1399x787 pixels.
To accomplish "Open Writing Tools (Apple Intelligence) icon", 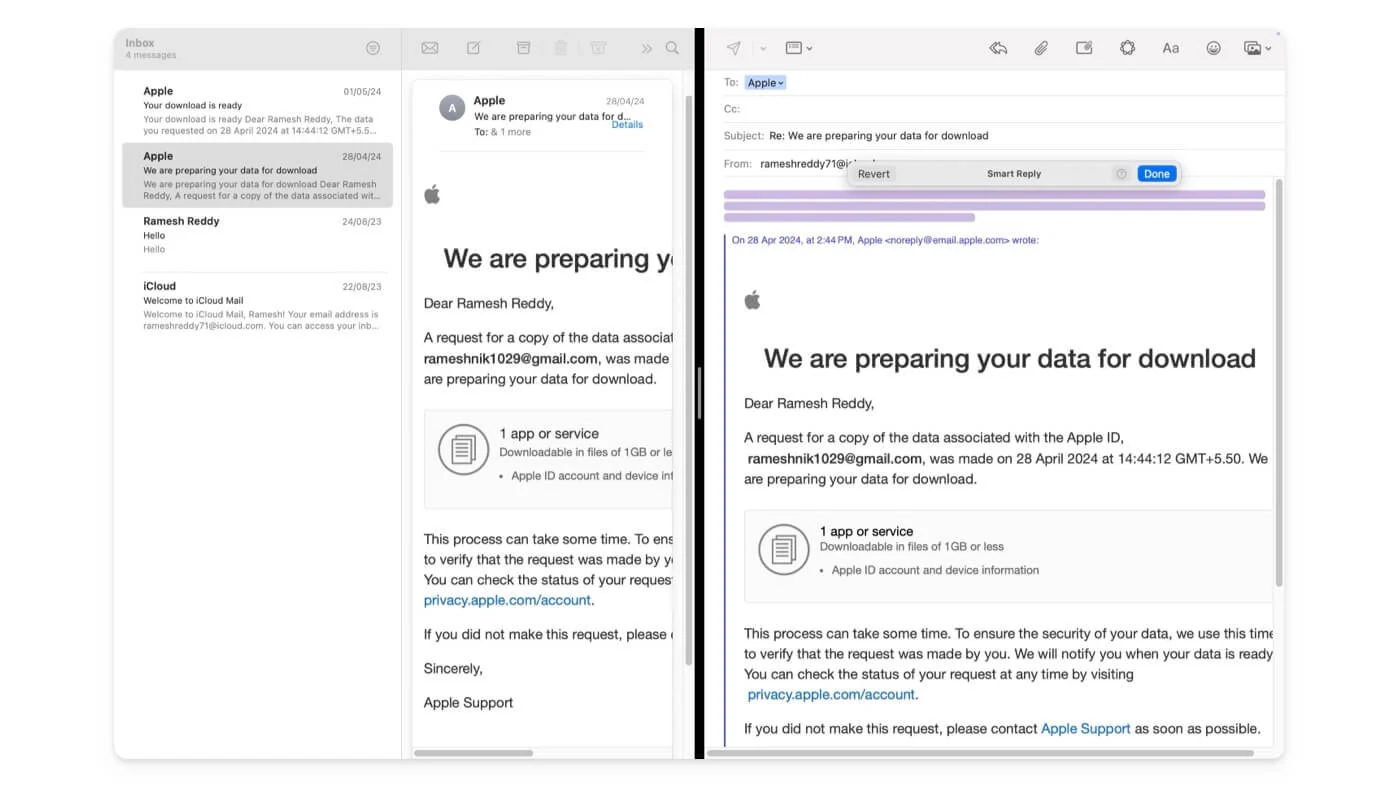I will point(1128,48).
